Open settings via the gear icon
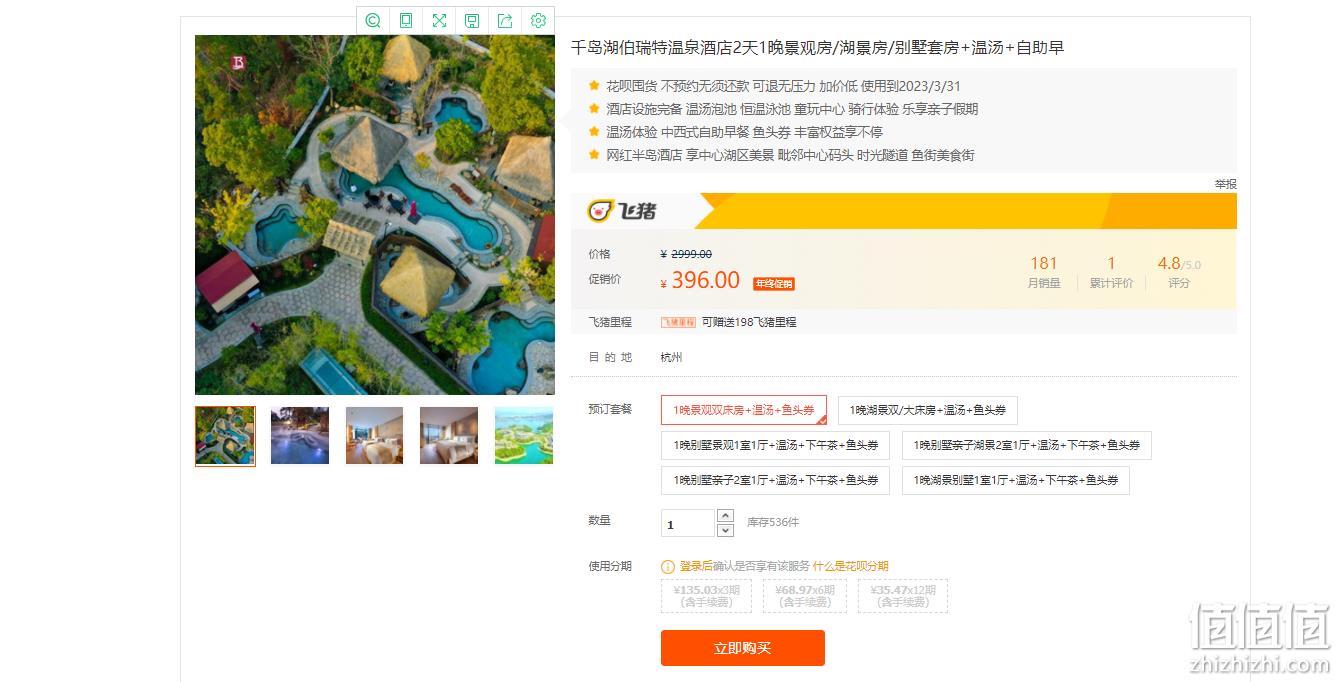 [538, 20]
